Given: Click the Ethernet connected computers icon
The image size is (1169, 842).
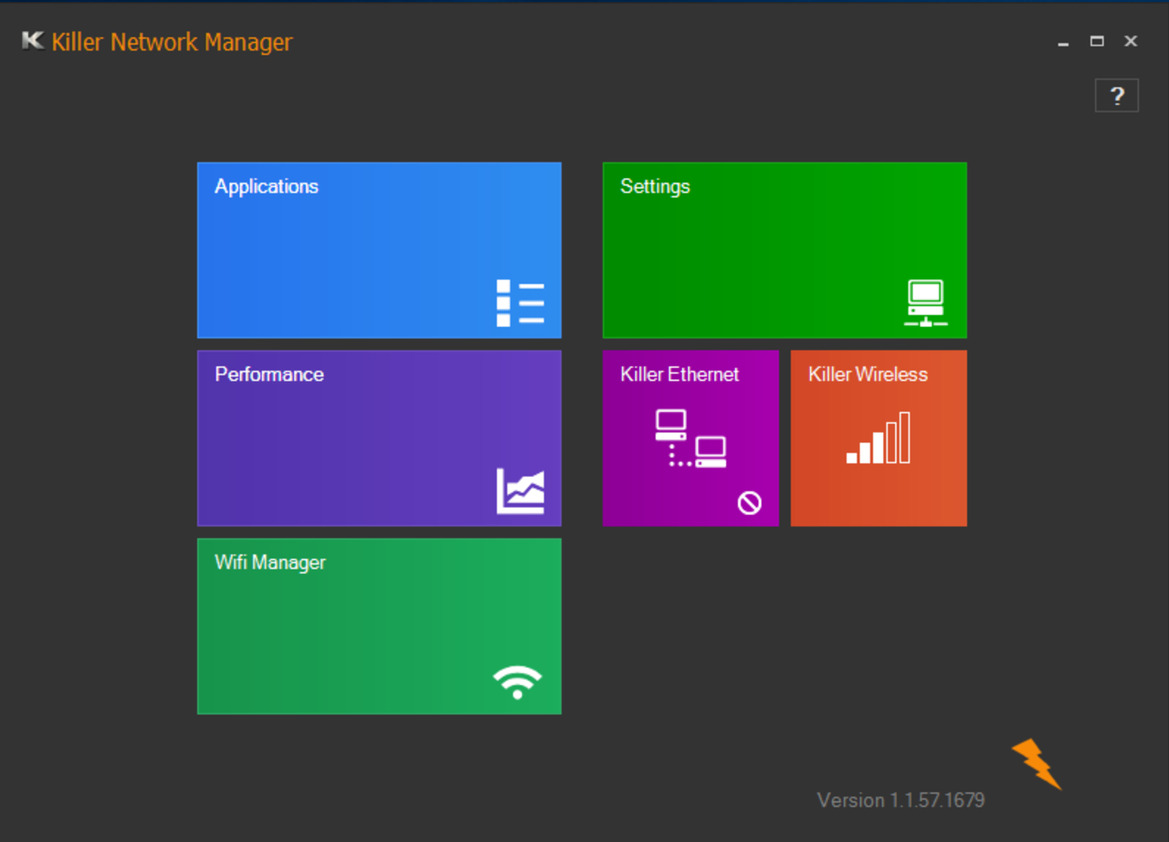Looking at the screenshot, I should [690, 439].
